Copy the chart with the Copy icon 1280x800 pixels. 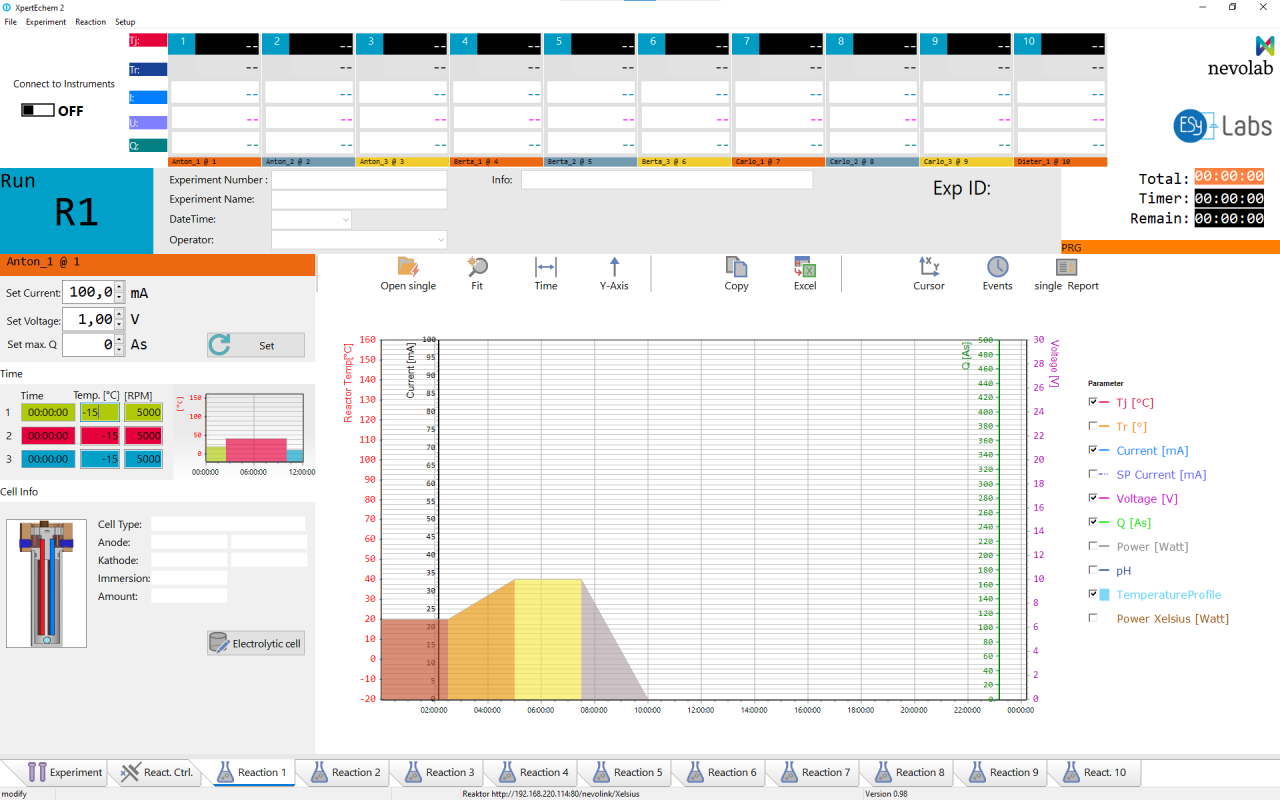click(x=736, y=267)
